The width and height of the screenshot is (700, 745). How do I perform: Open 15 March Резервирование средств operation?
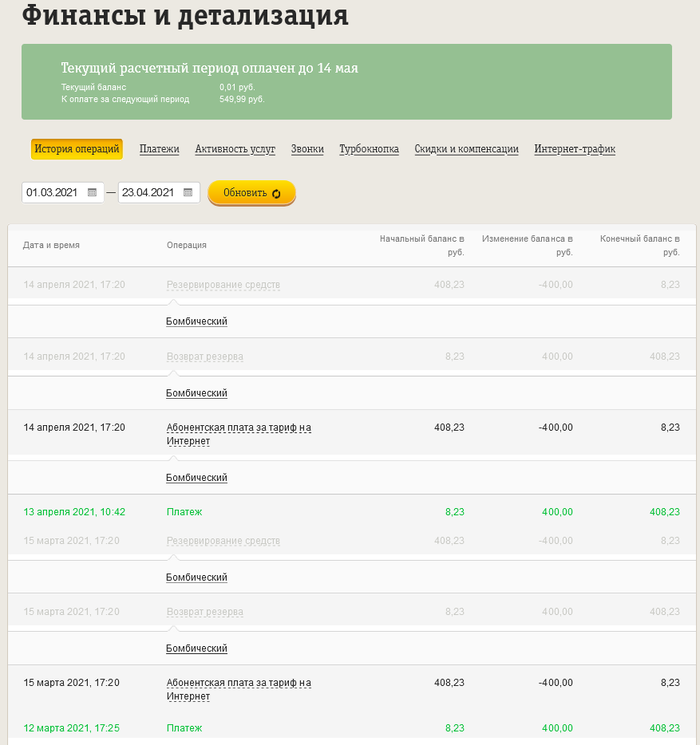(x=223, y=541)
